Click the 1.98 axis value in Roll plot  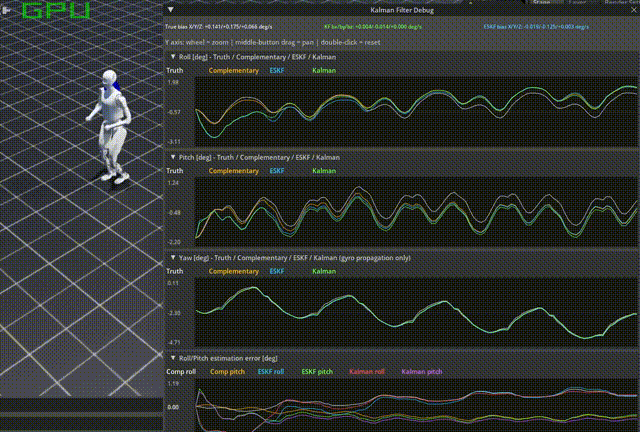pyautogui.click(x=173, y=82)
